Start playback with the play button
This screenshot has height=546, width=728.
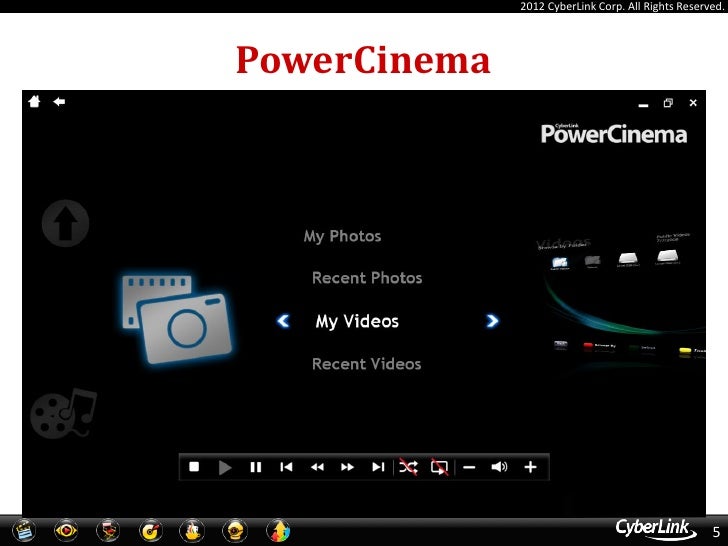click(x=225, y=467)
